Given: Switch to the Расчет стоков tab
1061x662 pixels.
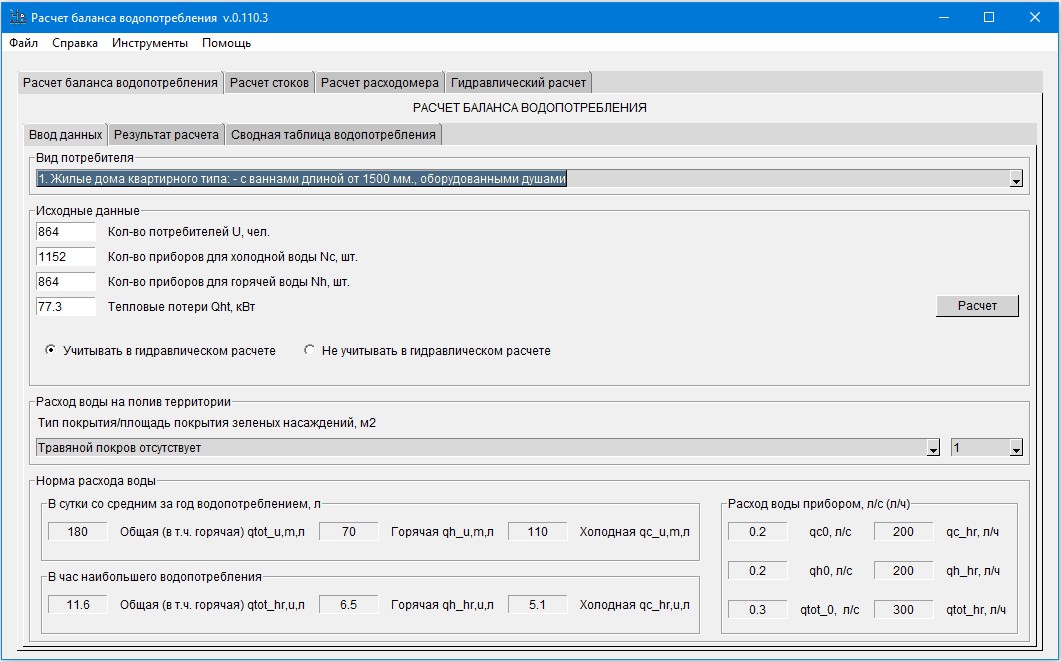Looking at the screenshot, I should coord(269,83).
